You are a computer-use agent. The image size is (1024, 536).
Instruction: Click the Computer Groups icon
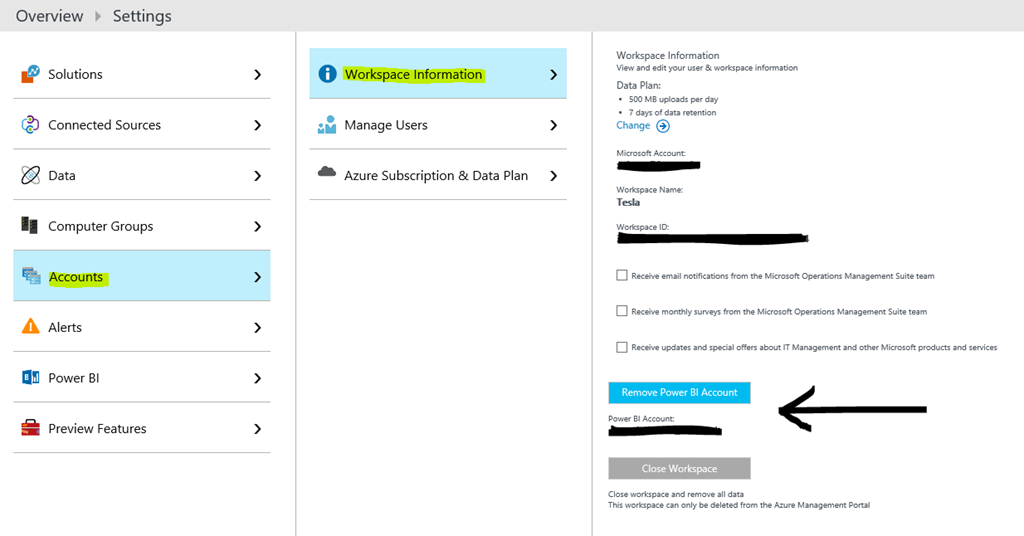click(30, 226)
